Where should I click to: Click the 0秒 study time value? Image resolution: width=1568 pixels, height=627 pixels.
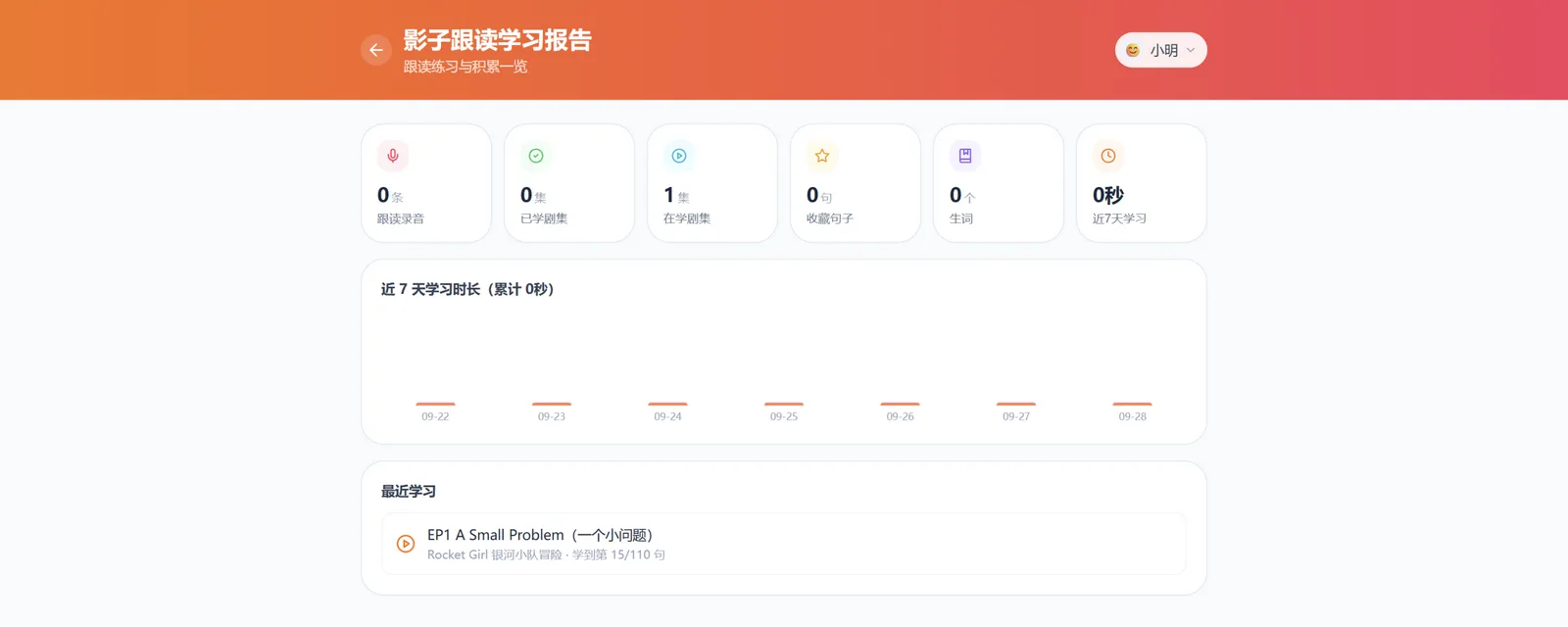pyautogui.click(x=1108, y=195)
